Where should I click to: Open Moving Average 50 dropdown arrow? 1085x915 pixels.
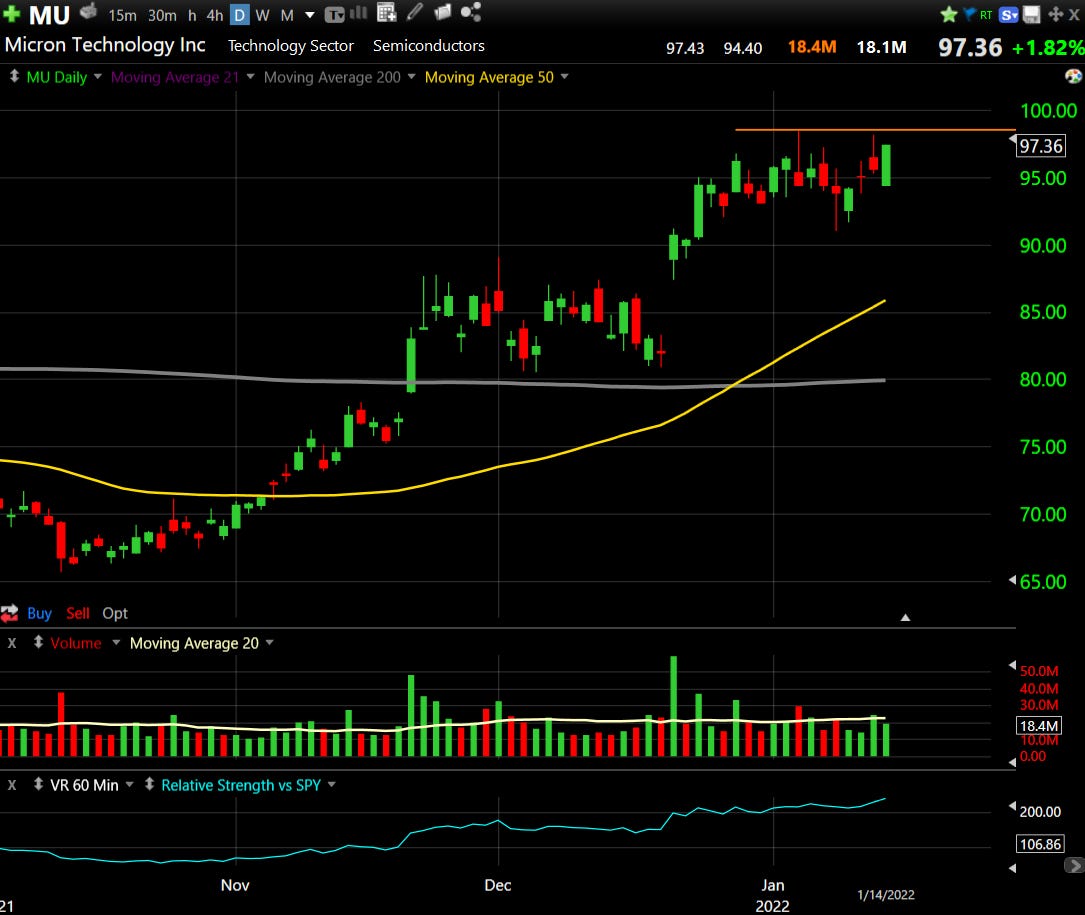(x=565, y=76)
